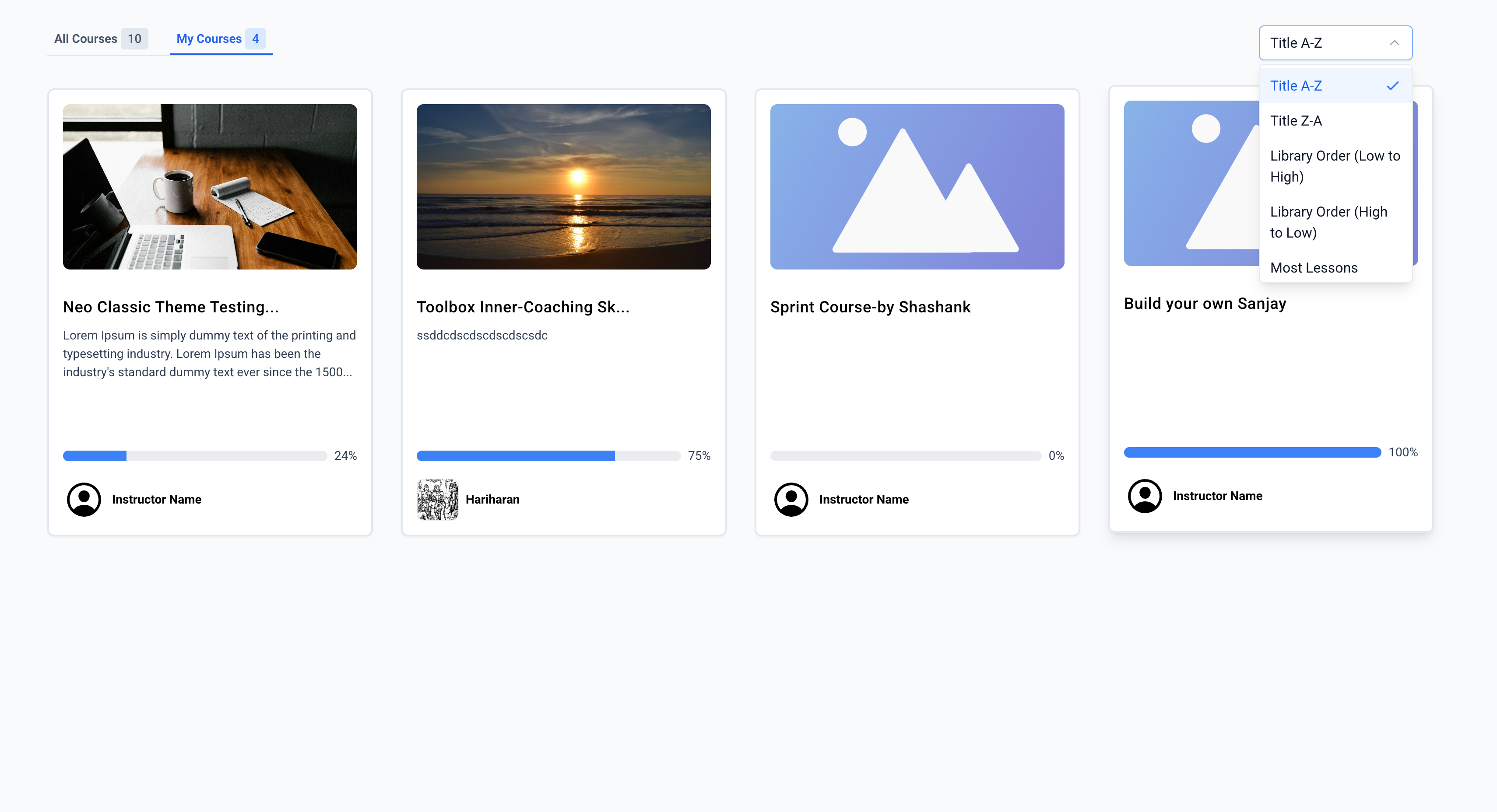1497x812 pixels.
Task: Click the Sprint Course instructor avatar icon
Action: pos(791,499)
